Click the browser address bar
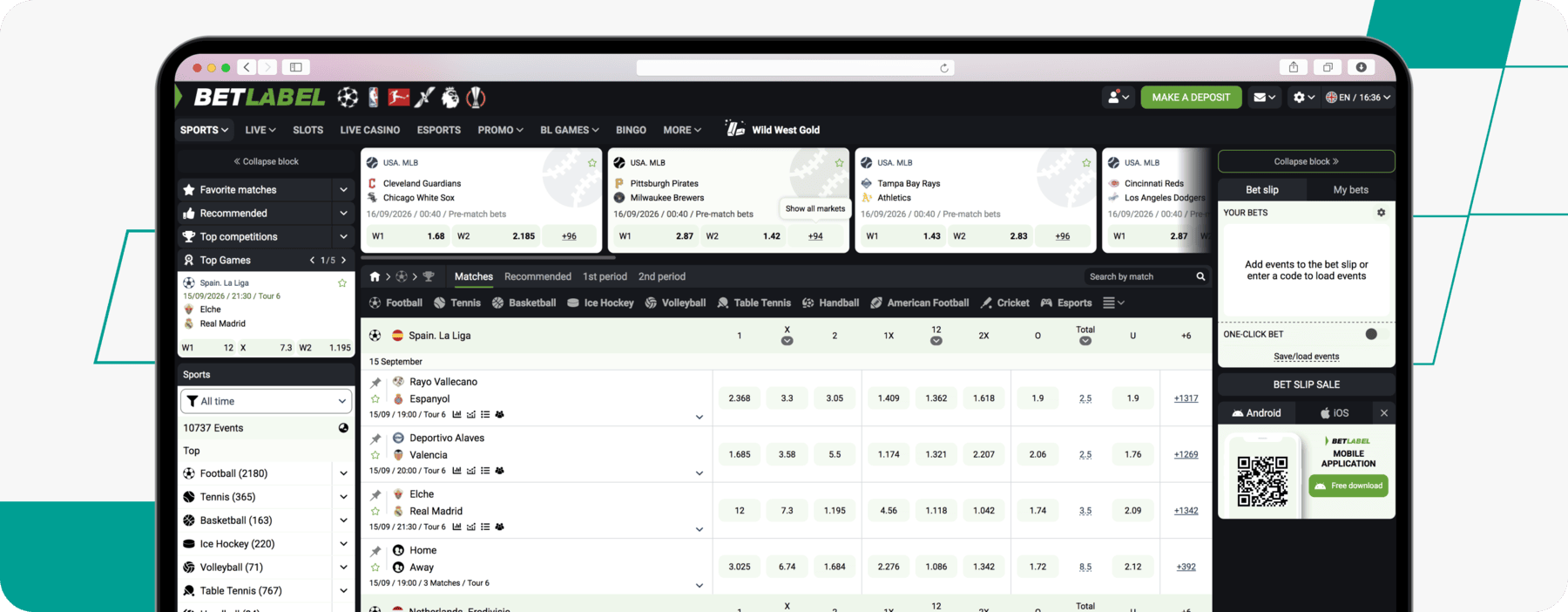The width and height of the screenshot is (1568, 612). pyautogui.click(x=795, y=68)
